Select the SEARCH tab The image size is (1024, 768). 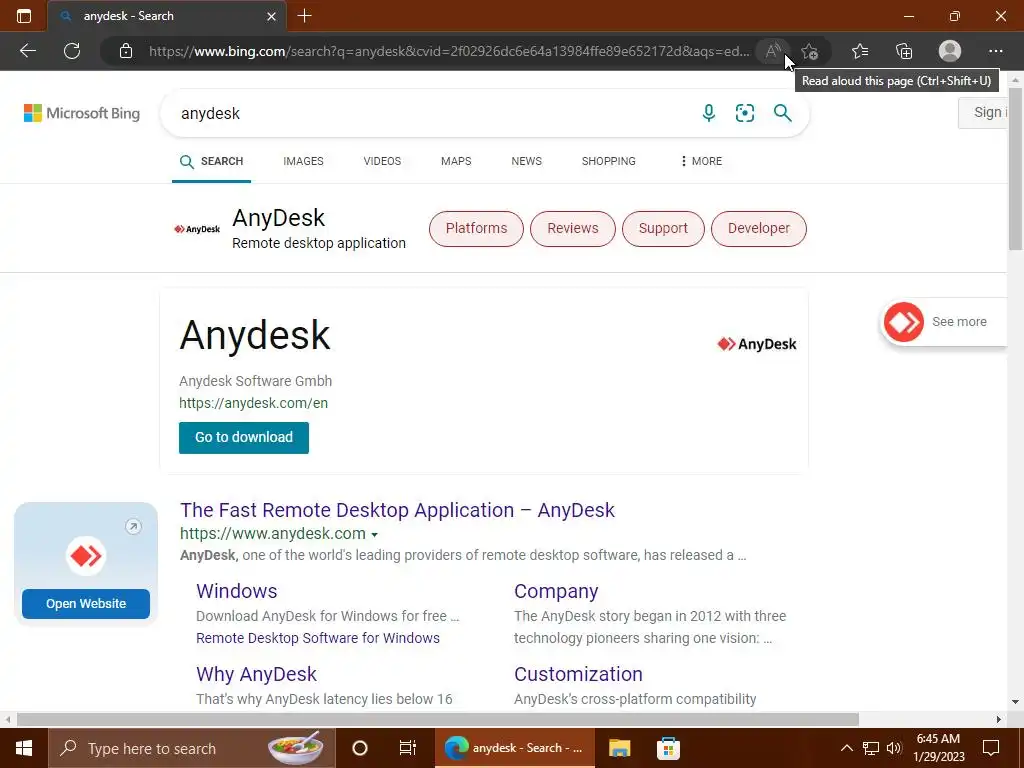tap(212, 161)
